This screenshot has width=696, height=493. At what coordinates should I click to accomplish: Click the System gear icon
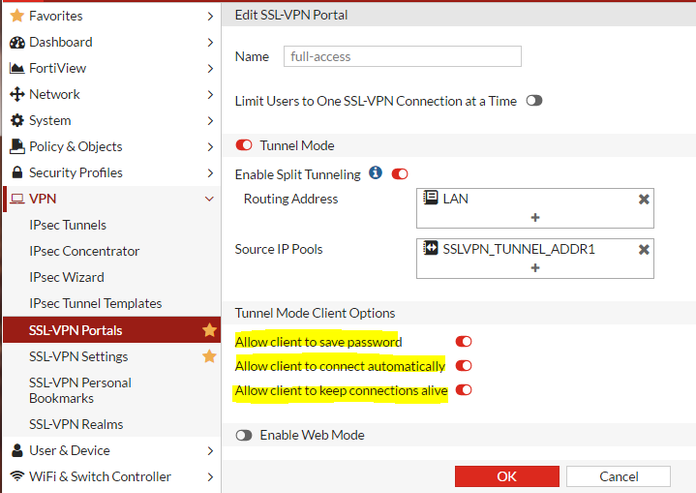17,120
